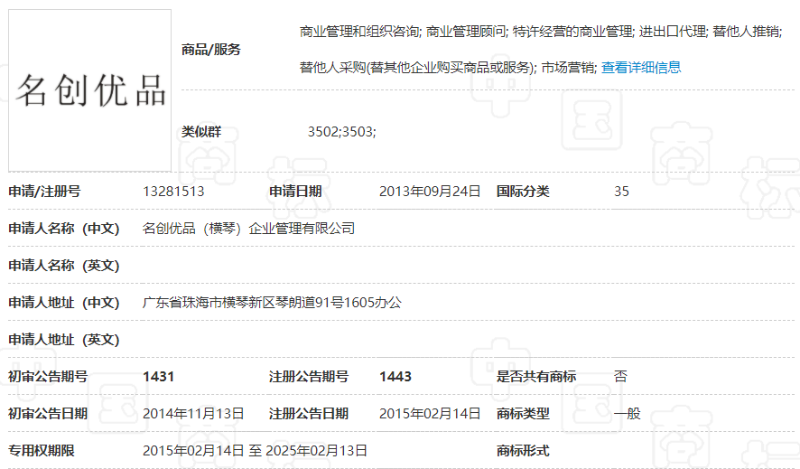Click the exclusive rights period date range
Image resolution: width=800 pixels, height=469 pixels.
click(x=255, y=451)
